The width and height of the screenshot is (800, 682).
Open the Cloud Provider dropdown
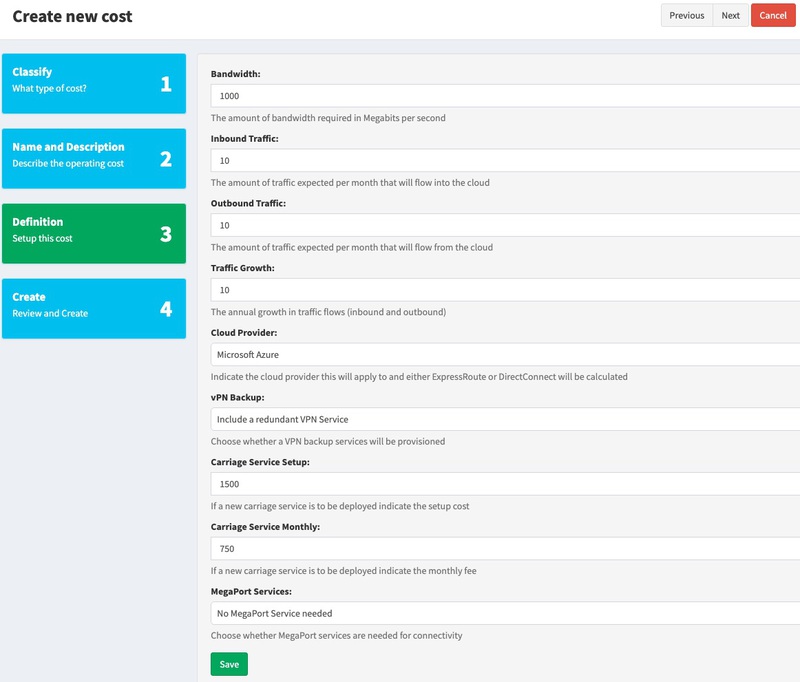pos(505,355)
